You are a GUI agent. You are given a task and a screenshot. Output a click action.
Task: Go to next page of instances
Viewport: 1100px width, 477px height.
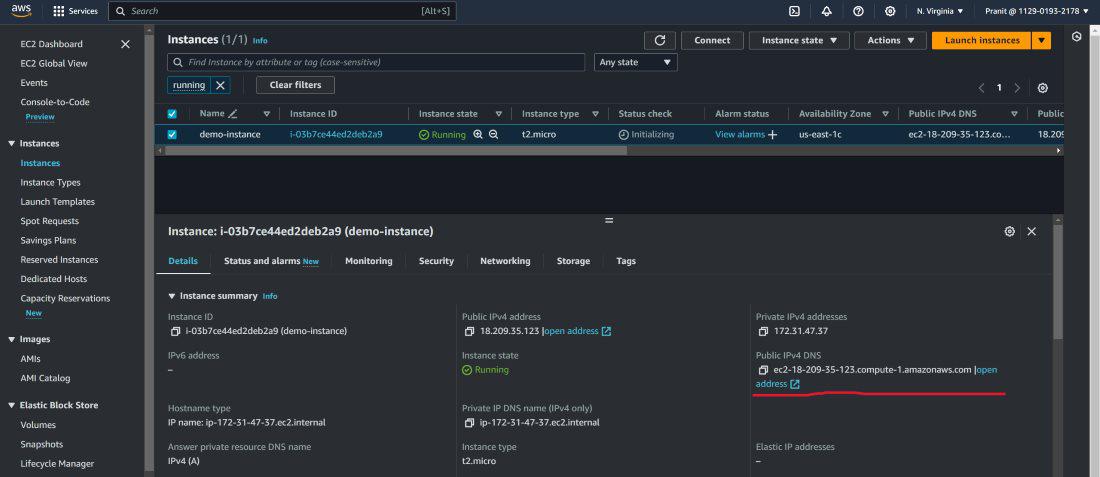[1017, 88]
